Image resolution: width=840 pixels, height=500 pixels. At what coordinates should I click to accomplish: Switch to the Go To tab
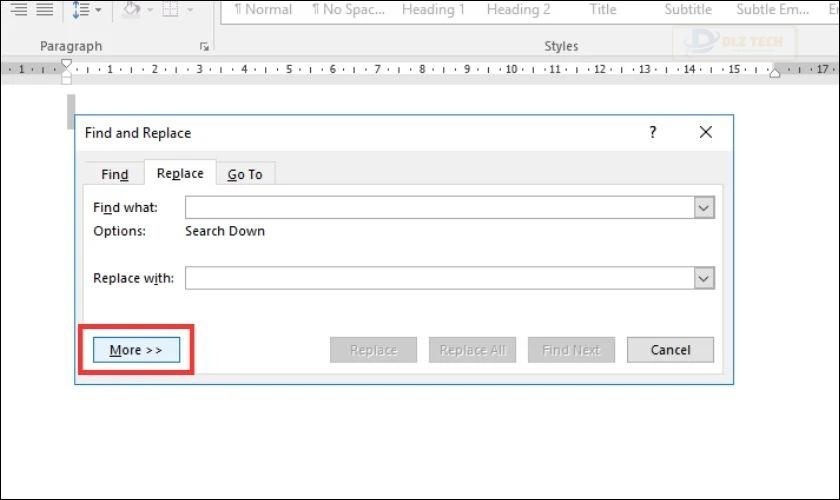point(245,174)
